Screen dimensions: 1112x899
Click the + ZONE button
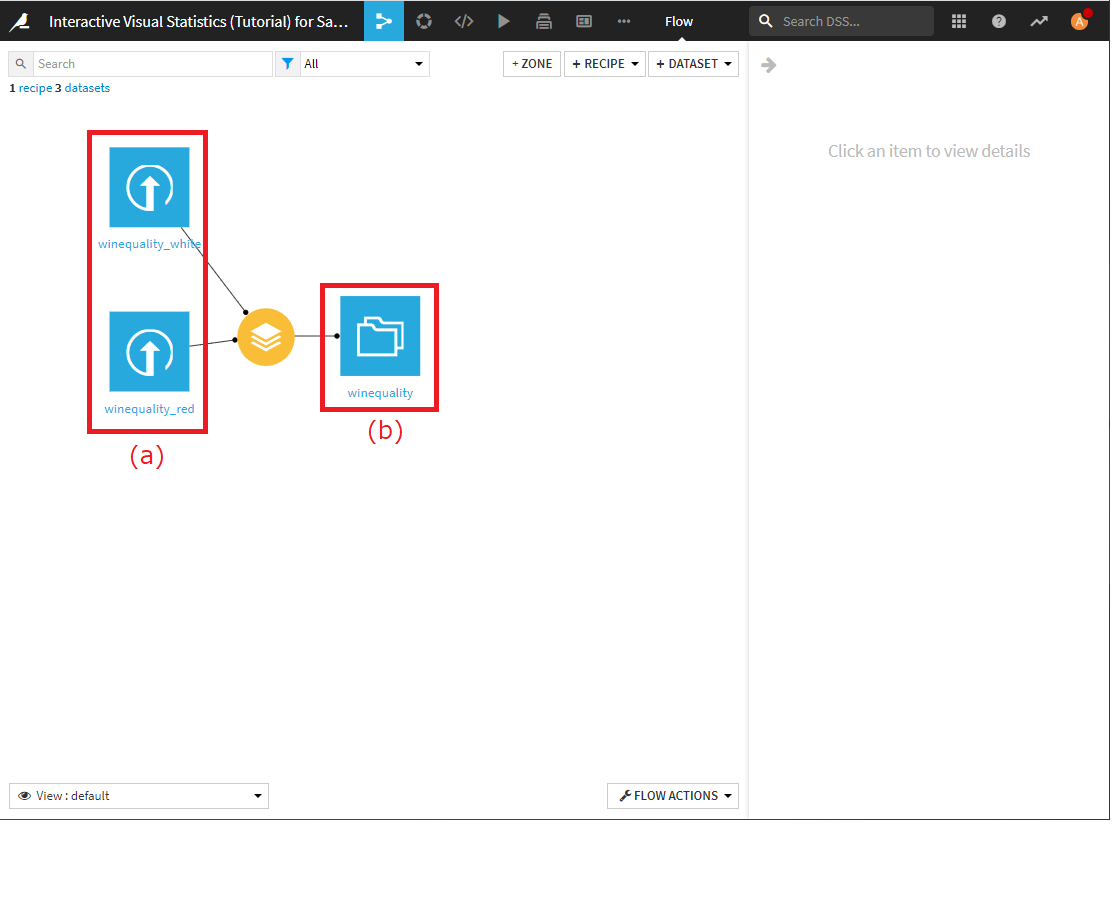532,64
